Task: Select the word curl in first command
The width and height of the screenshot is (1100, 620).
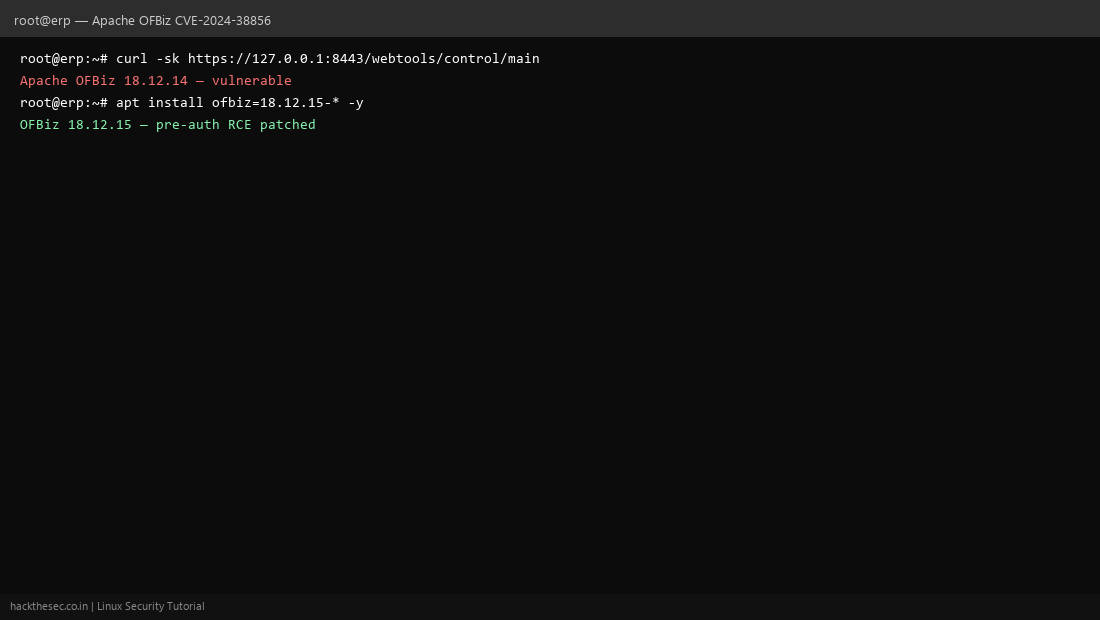Action: [132, 58]
